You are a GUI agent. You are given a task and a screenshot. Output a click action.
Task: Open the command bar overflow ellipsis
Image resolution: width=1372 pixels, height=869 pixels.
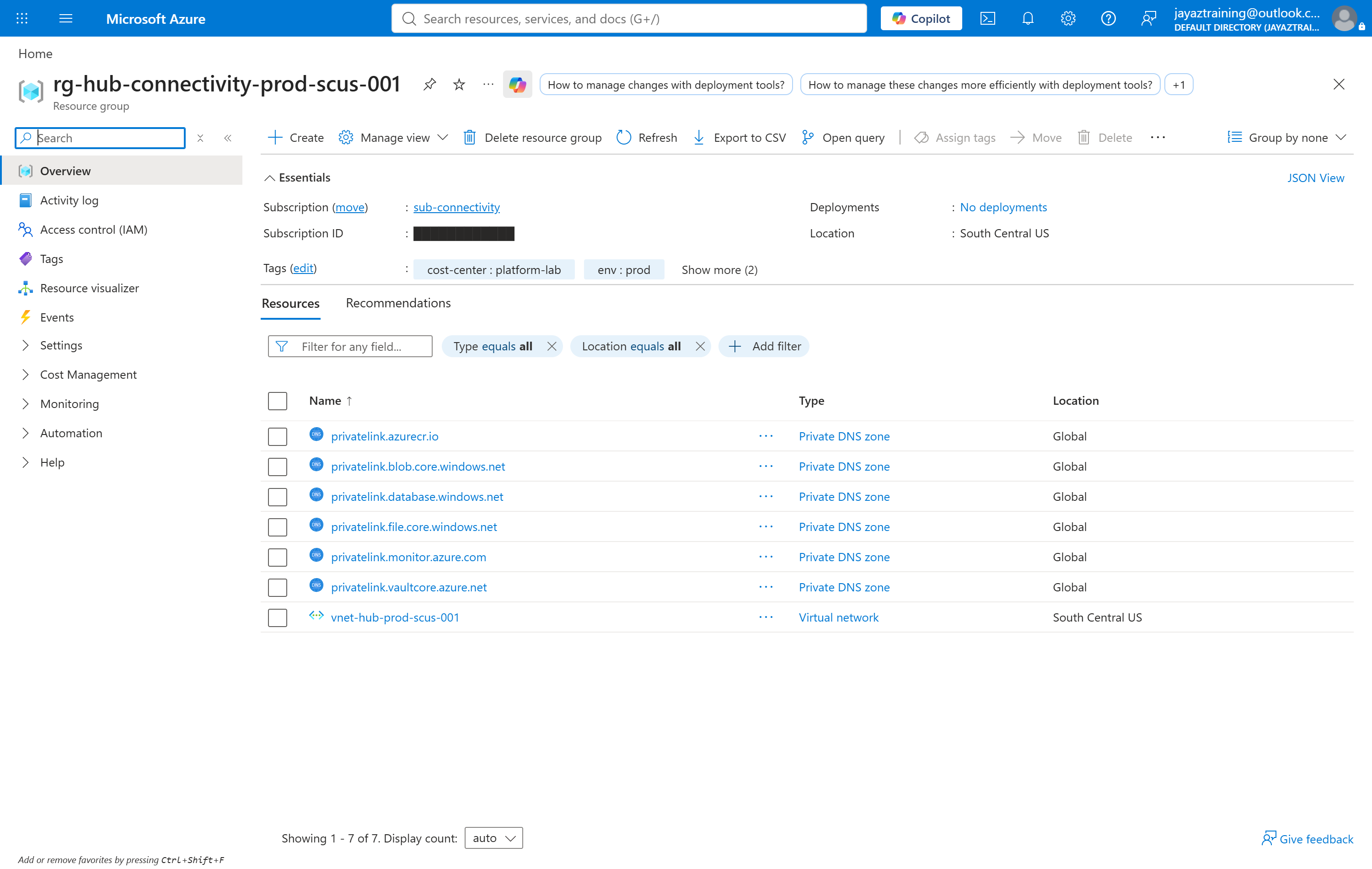pos(1157,137)
